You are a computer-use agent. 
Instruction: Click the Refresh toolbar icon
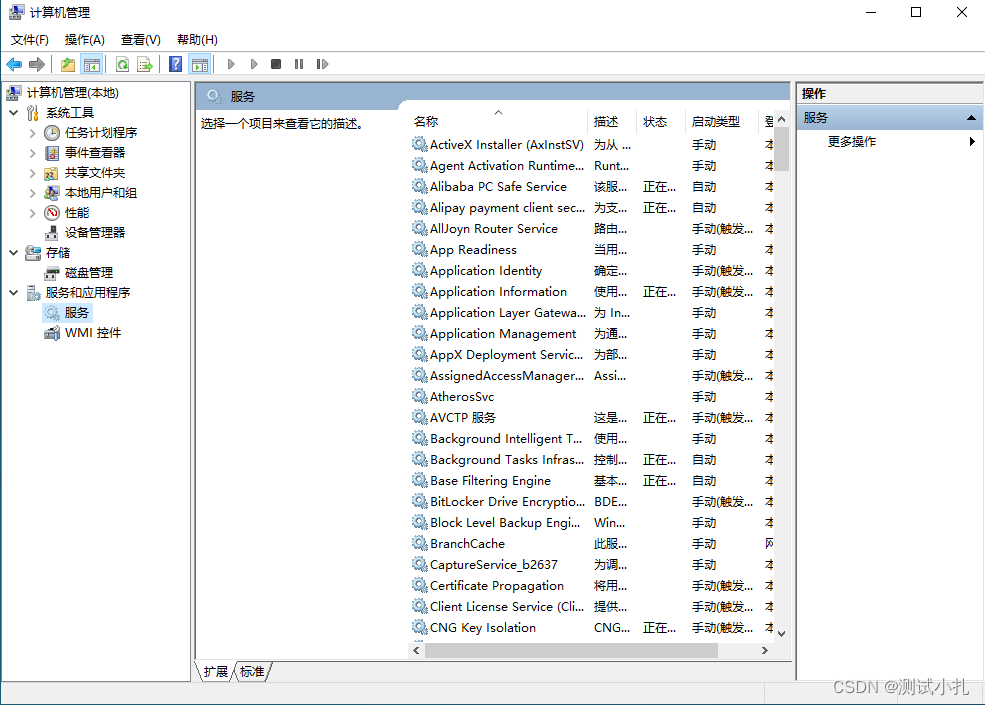122,64
